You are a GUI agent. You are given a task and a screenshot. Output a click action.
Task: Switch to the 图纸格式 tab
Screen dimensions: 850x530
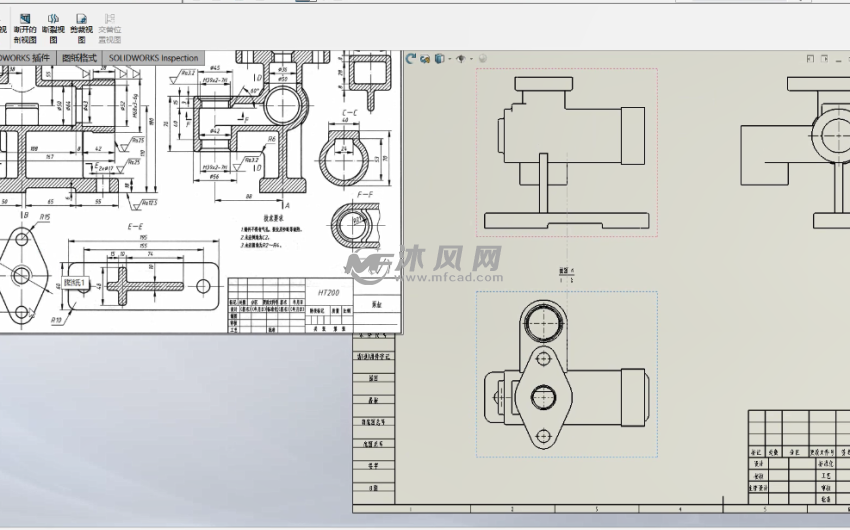pyautogui.click(x=79, y=58)
